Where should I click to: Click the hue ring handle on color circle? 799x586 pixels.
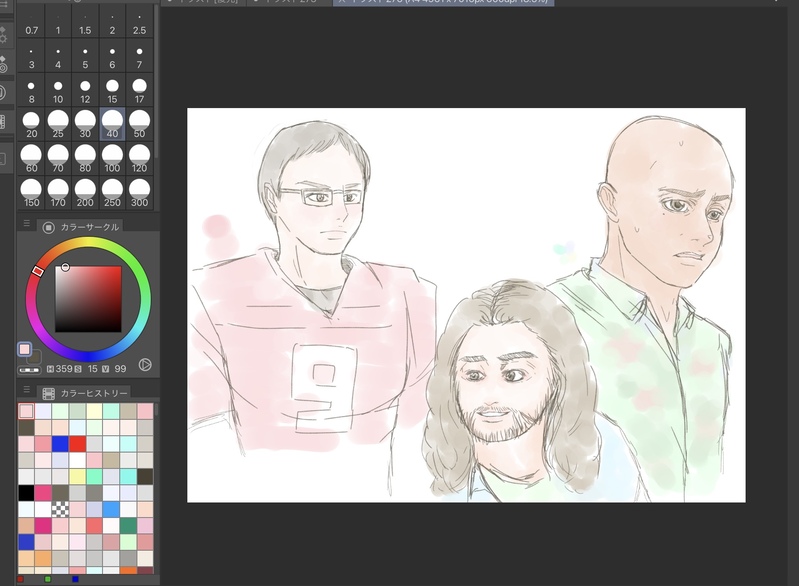click(x=38, y=271)
